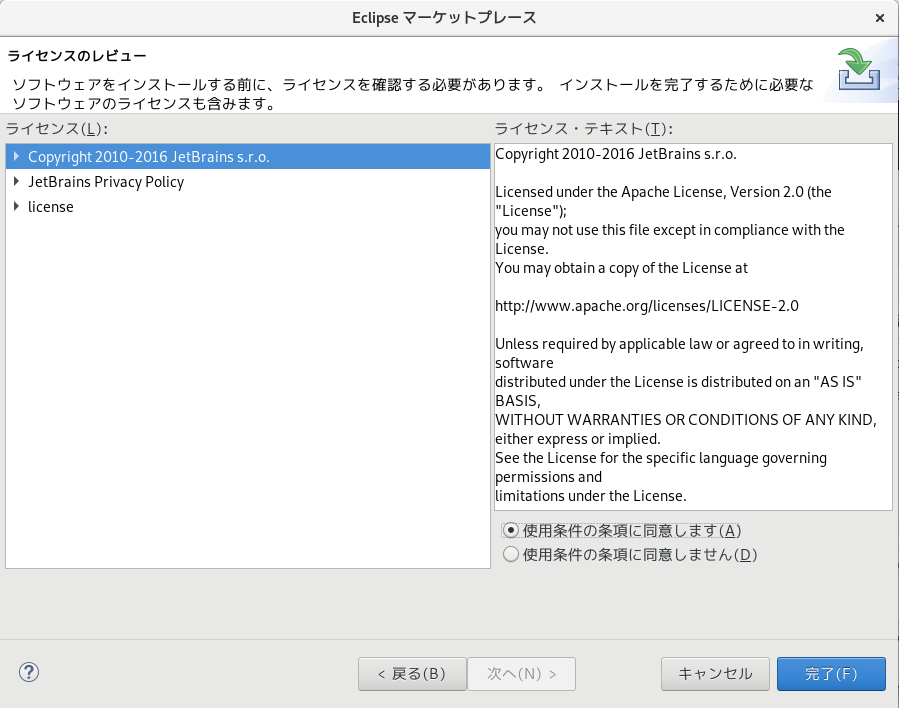Expand the license node arrow
Image resolution: width=899 pixels, height=708 pixels.
[x=16, y=206]
